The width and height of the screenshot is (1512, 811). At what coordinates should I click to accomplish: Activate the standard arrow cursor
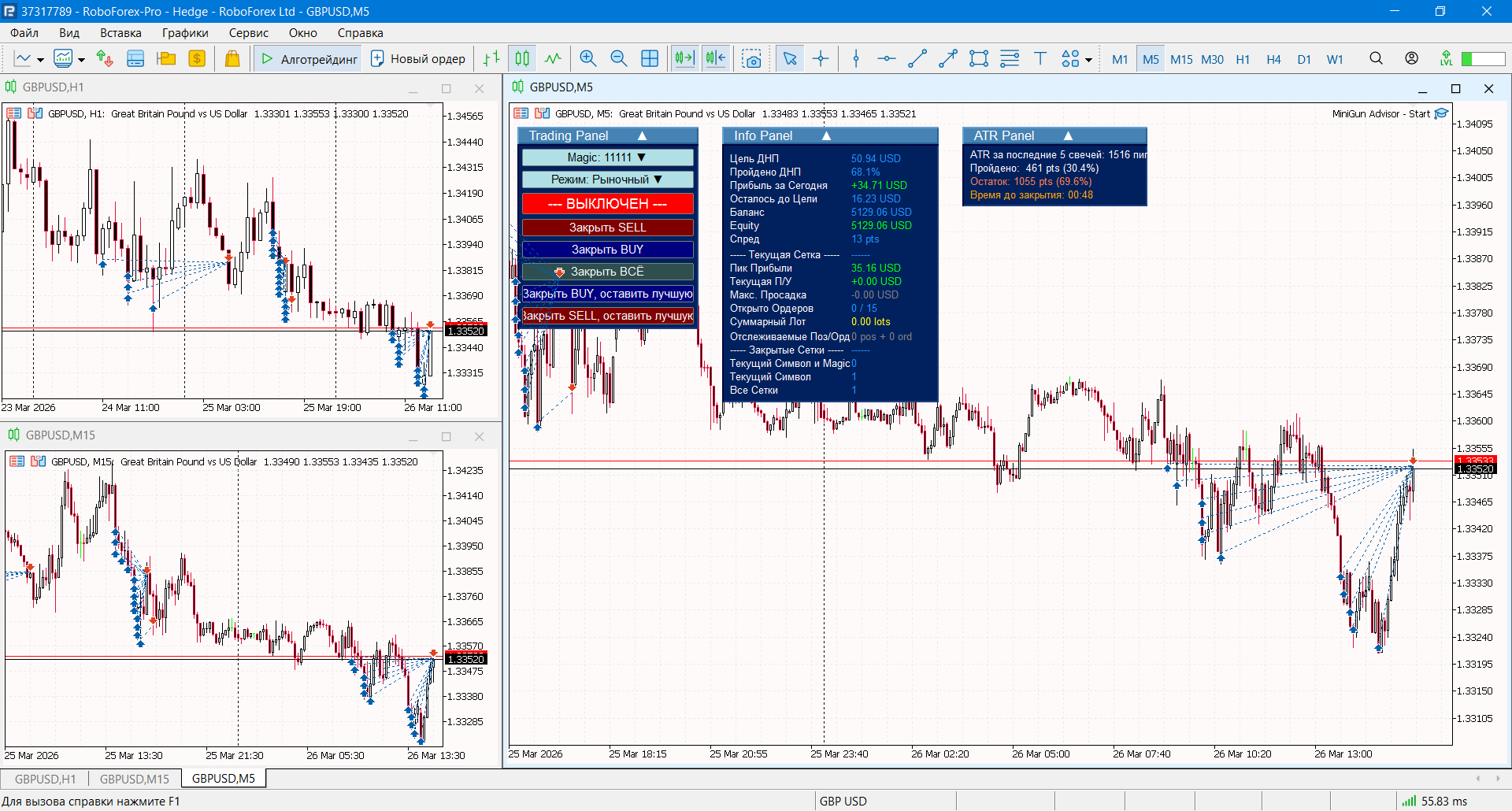click(790, 59)
